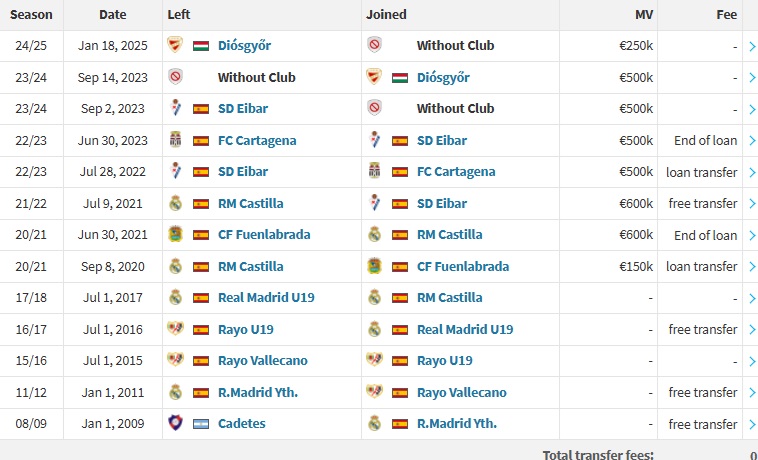Expand details arrow for the Jan 18, 2025 transfer
Image resolution: width=758 pixels, height=460 pixels.
click(752, 46)
